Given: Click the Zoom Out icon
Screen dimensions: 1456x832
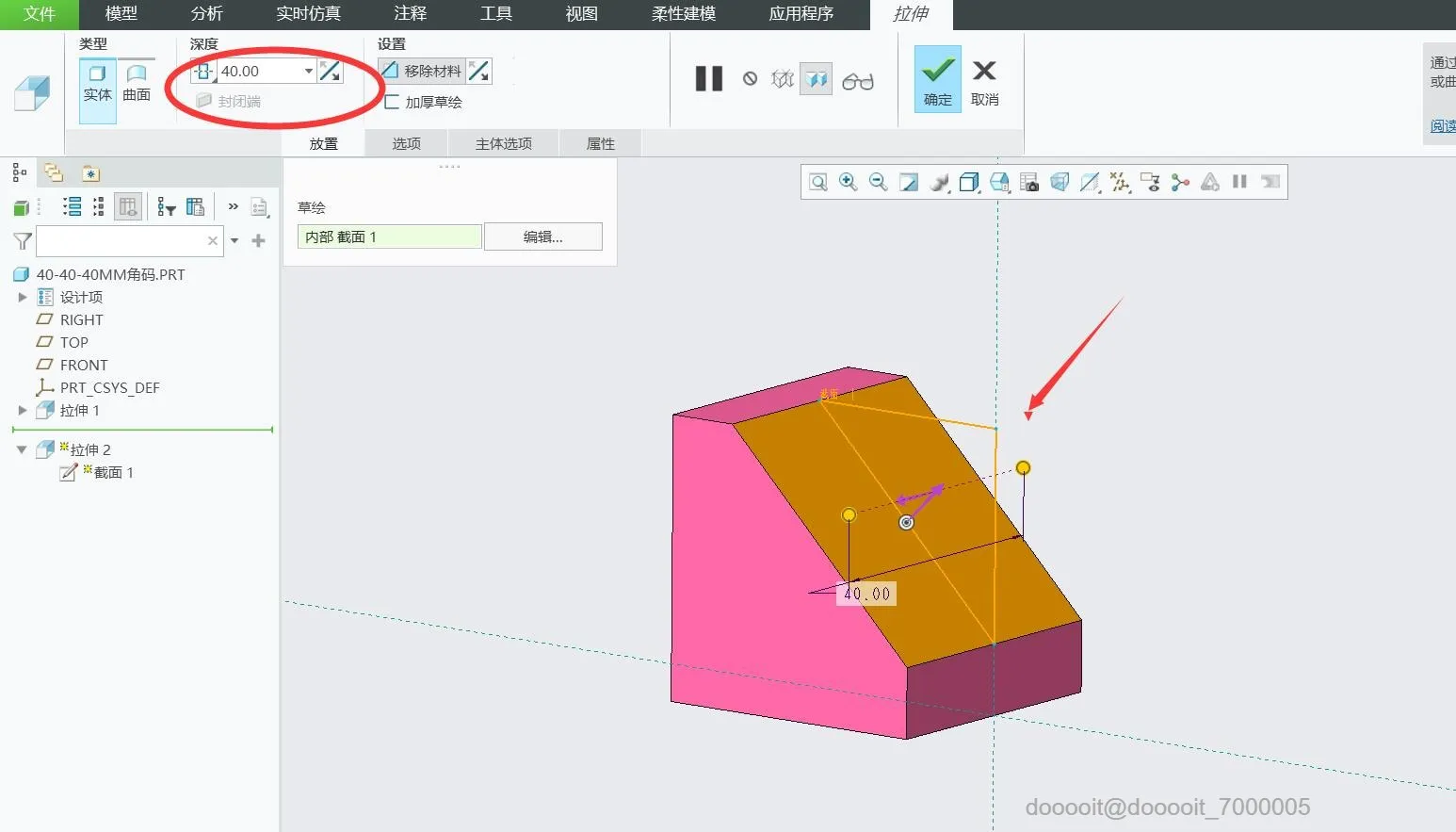Looking at the screenshot, I should [879, 182].
